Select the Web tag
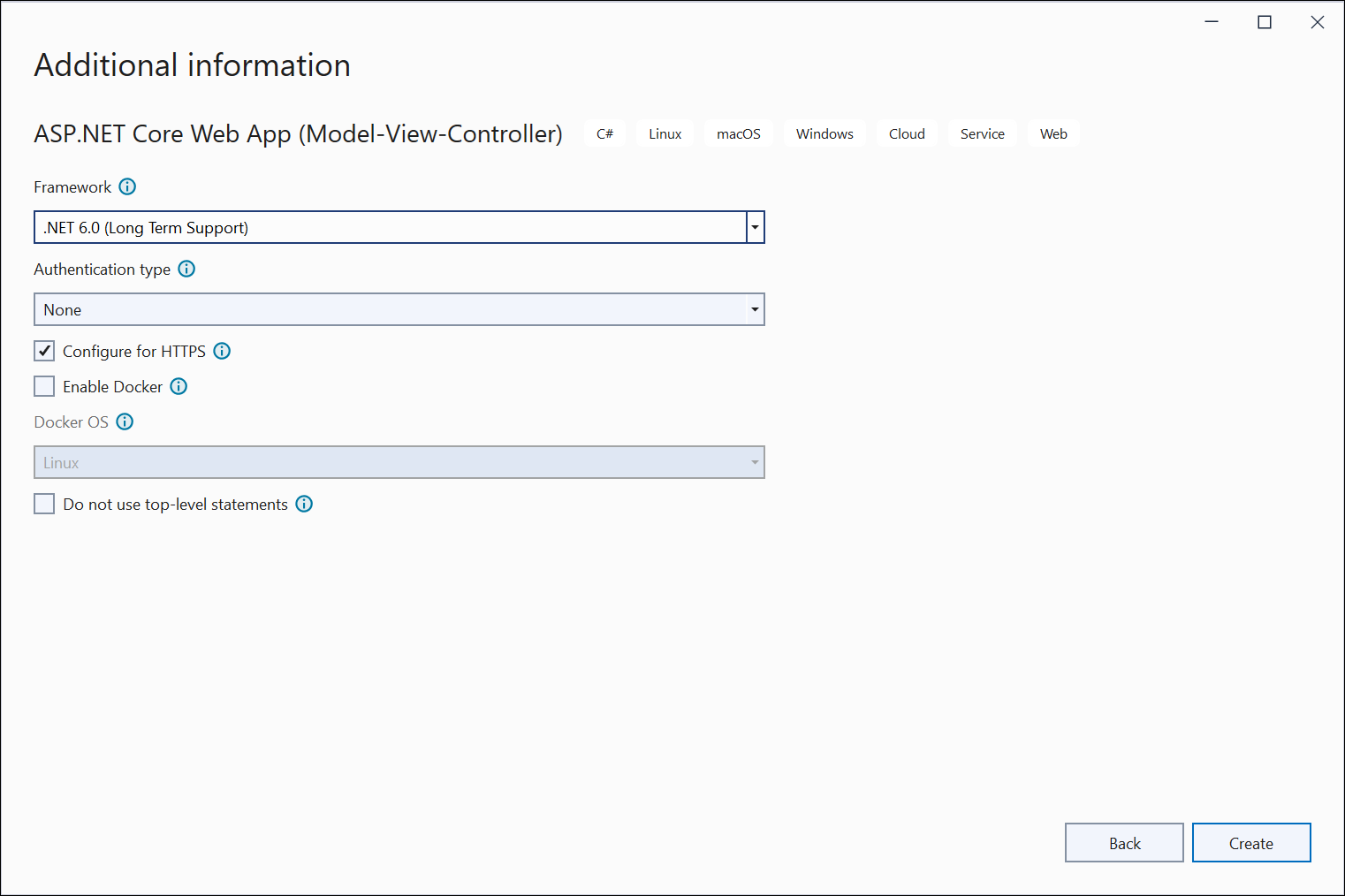The height and width of the screenshot is (896, 1345). pos(1053,133)
